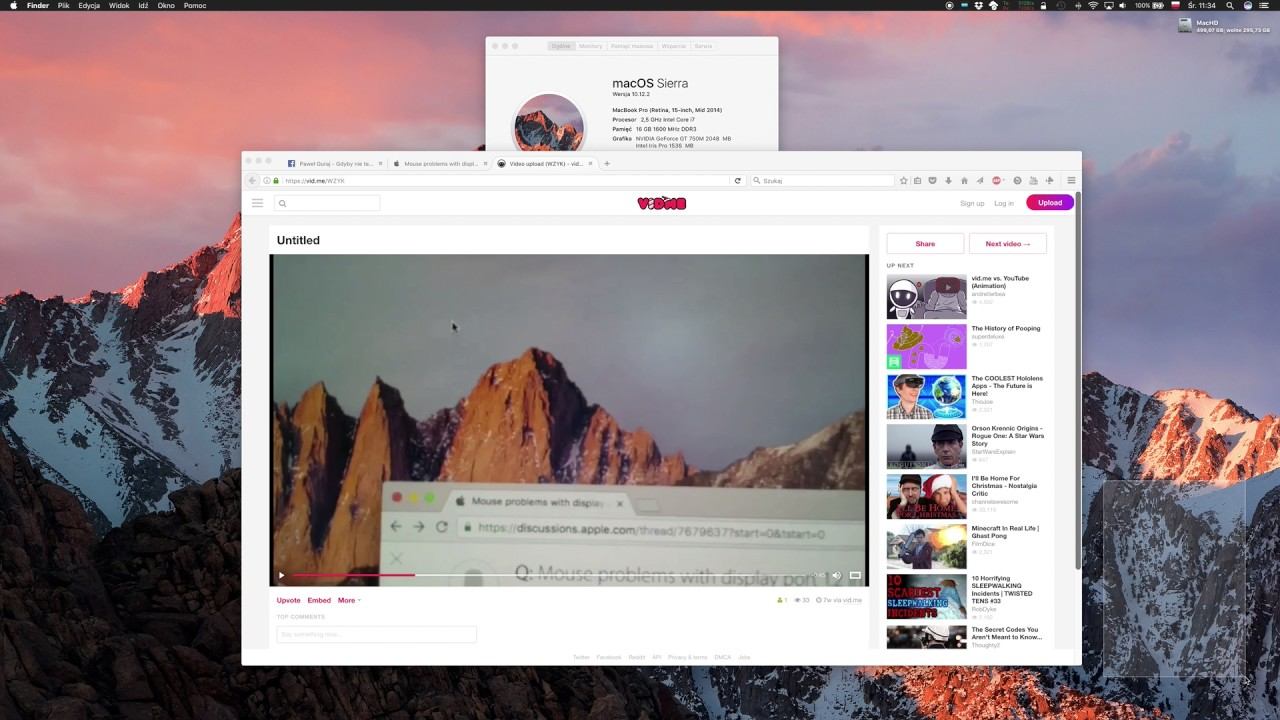Open Siri from the menu bar
The width and height of the screenshot is (1280, 720).
1248,5
